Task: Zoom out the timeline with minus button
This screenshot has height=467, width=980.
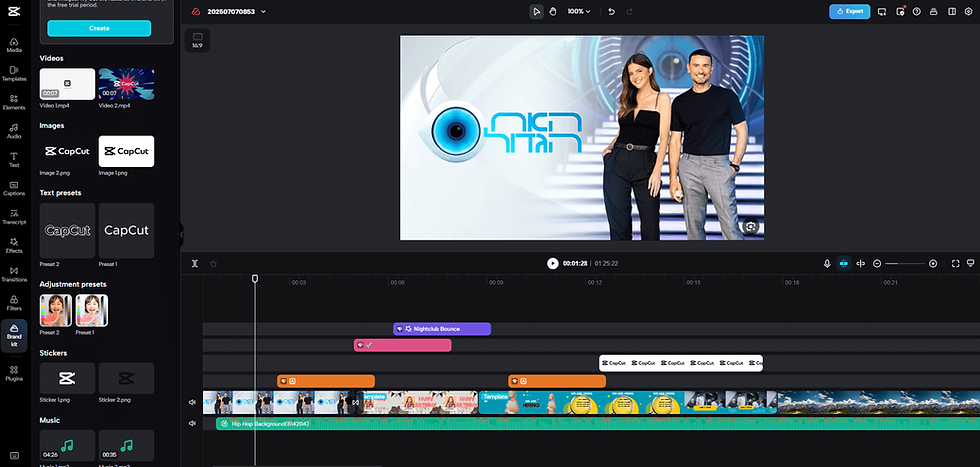Action: [x=877, y=264]
